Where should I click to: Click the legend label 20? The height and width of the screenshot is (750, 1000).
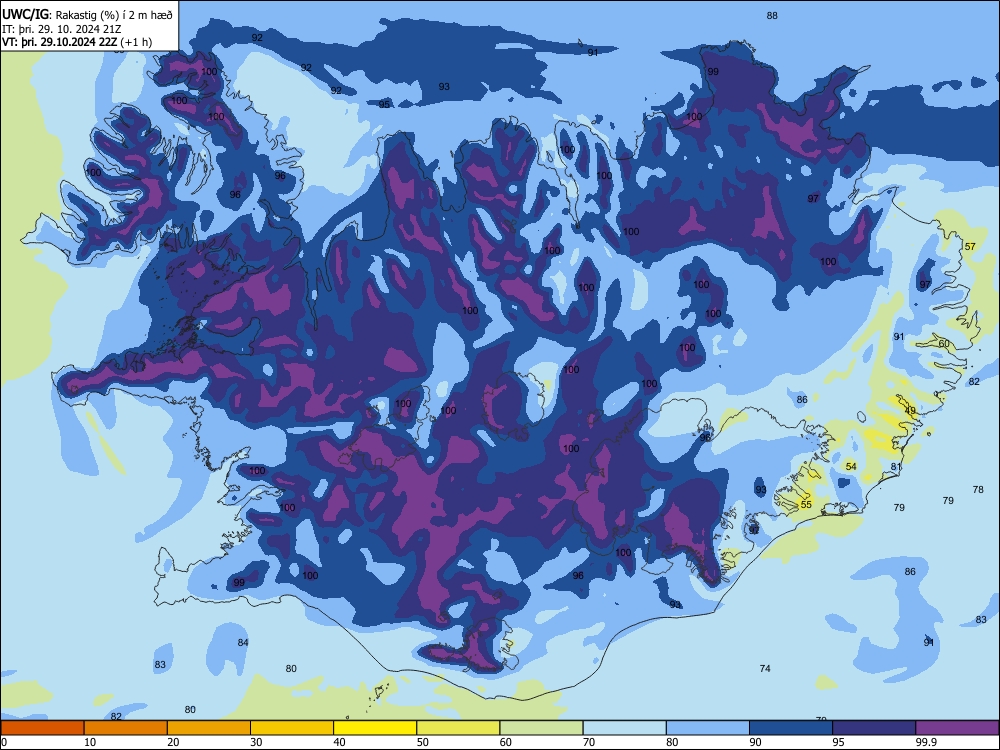(x=173, y=742)
